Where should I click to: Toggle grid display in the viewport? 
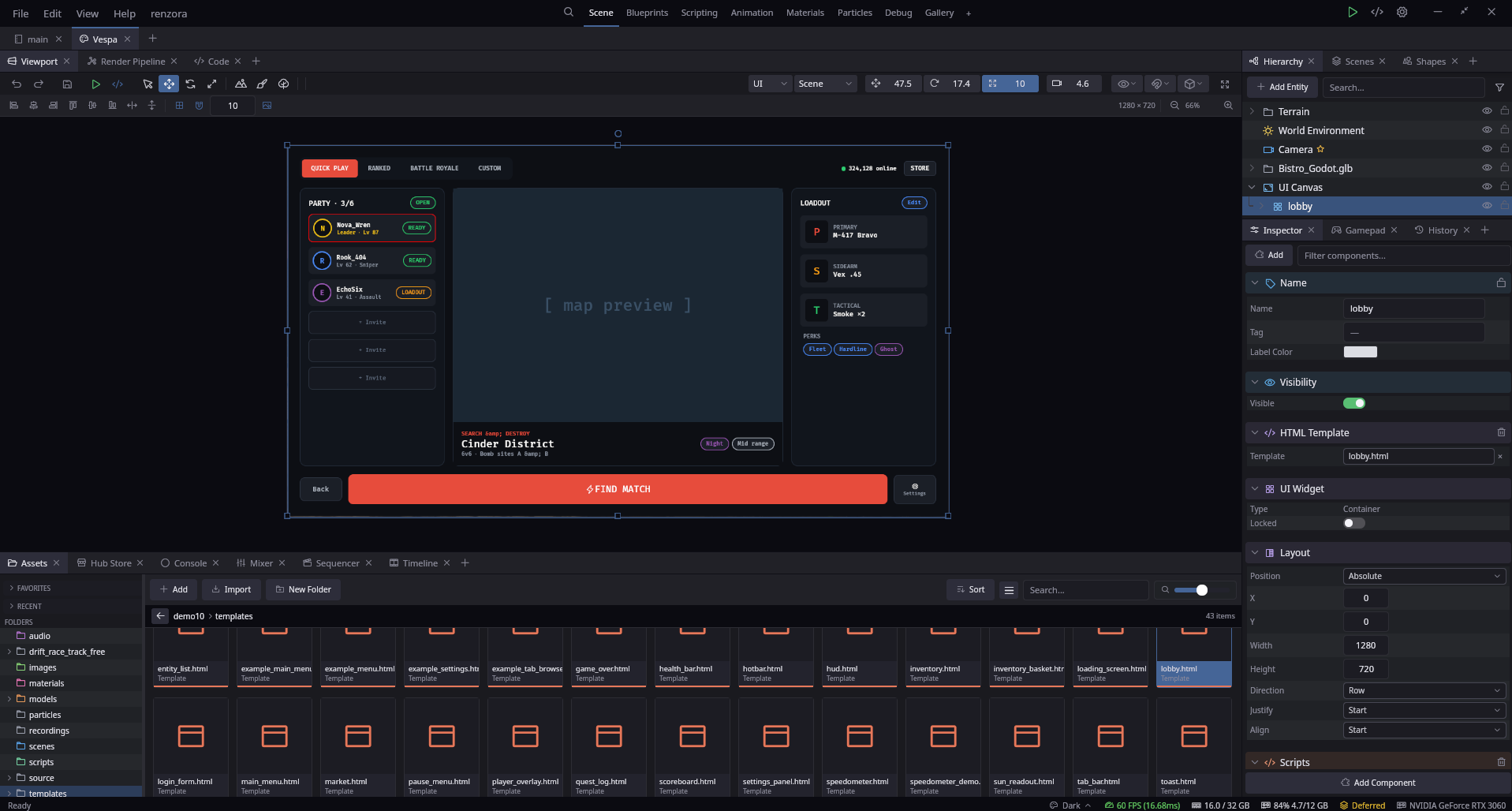(179, 105)
